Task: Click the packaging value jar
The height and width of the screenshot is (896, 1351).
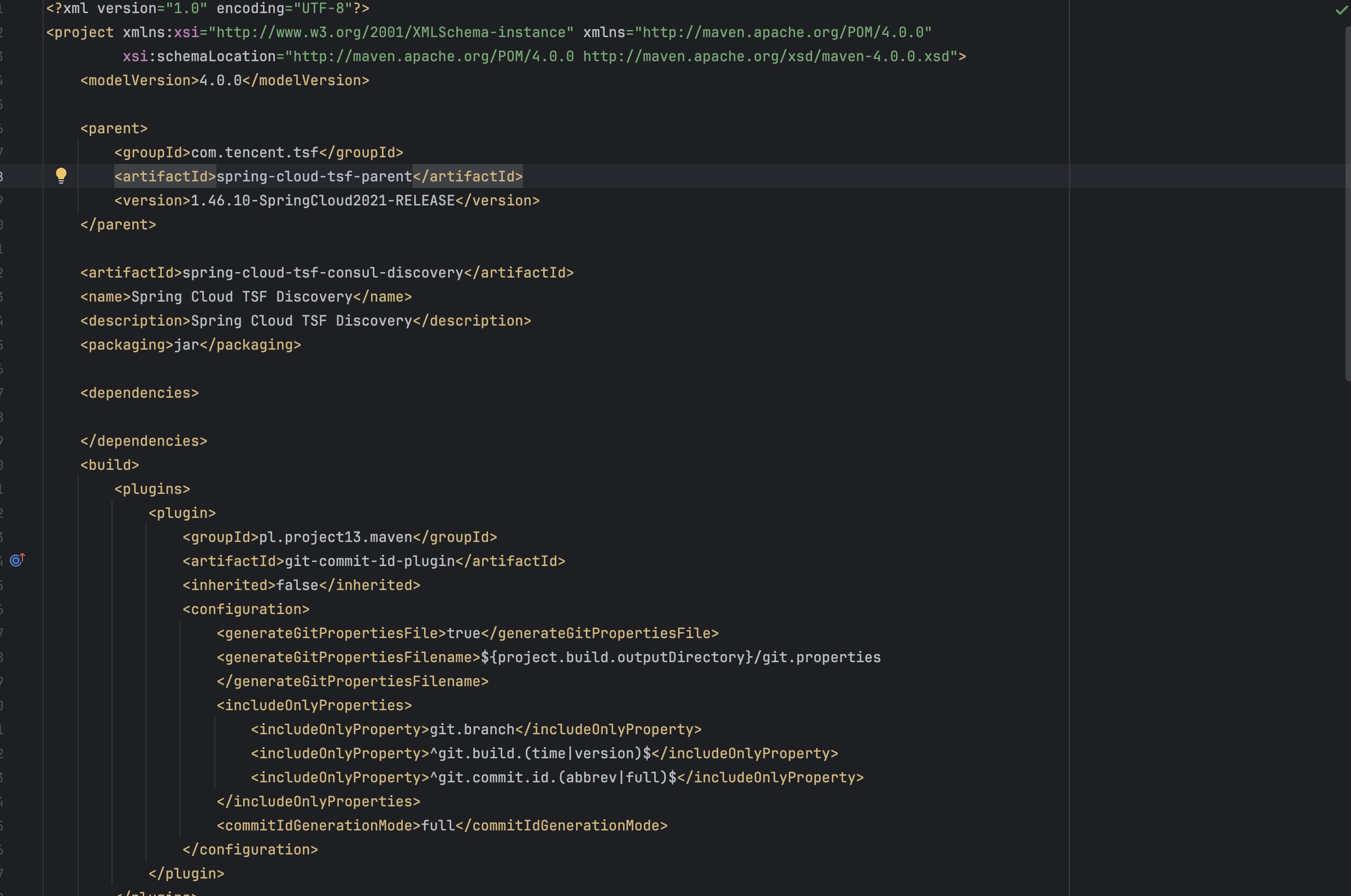Action: tap(187, 345)
